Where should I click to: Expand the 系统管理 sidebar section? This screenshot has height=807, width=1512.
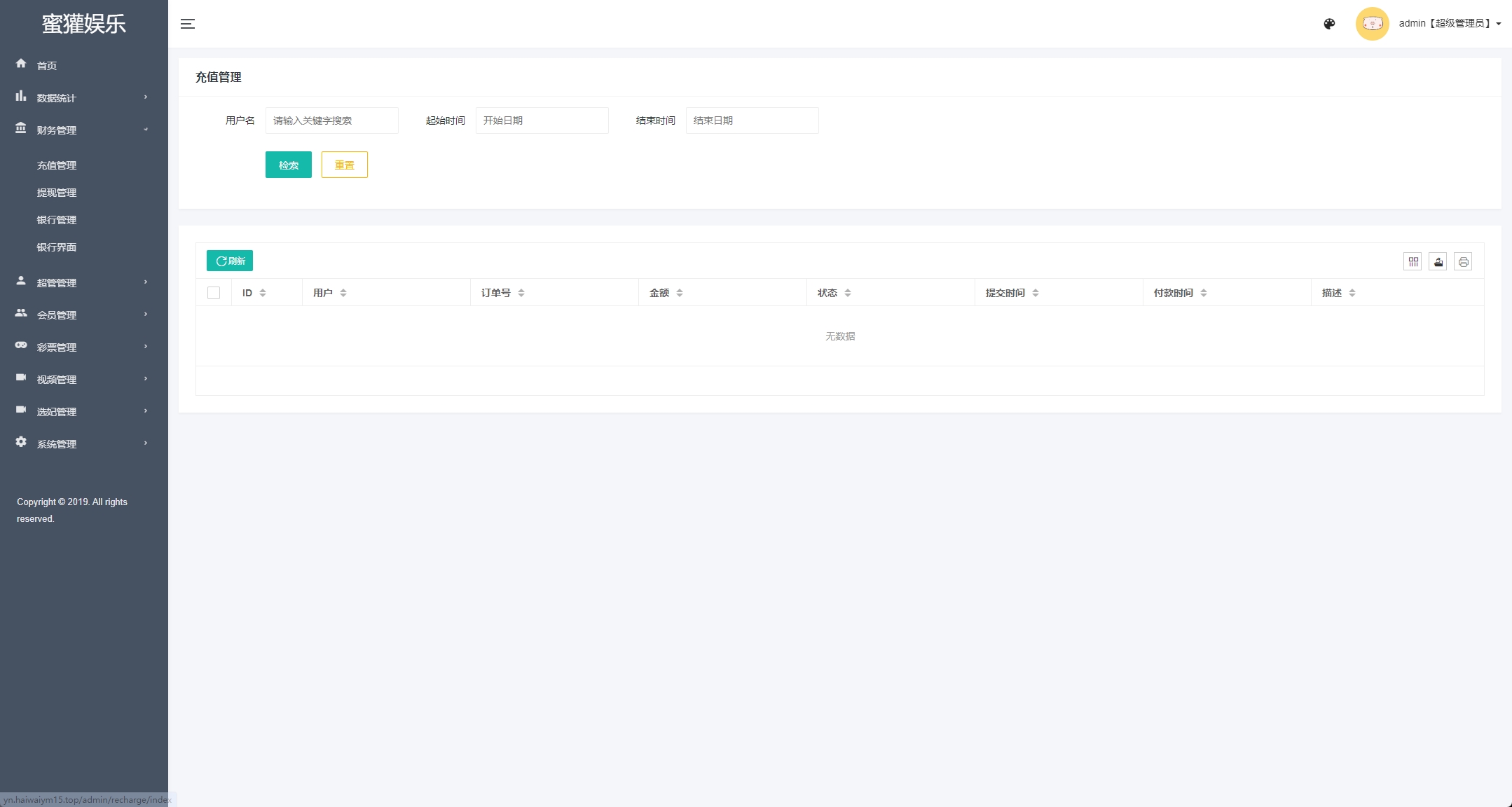point(83,443)
